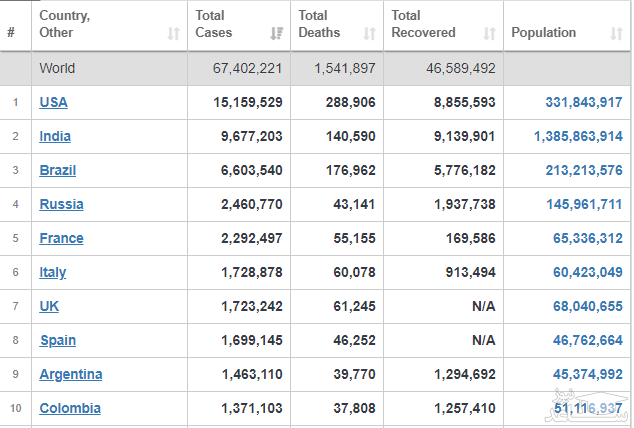The image size is (634, 428).
Task: Sort table by Country column arrows
Action: point(174,33)
